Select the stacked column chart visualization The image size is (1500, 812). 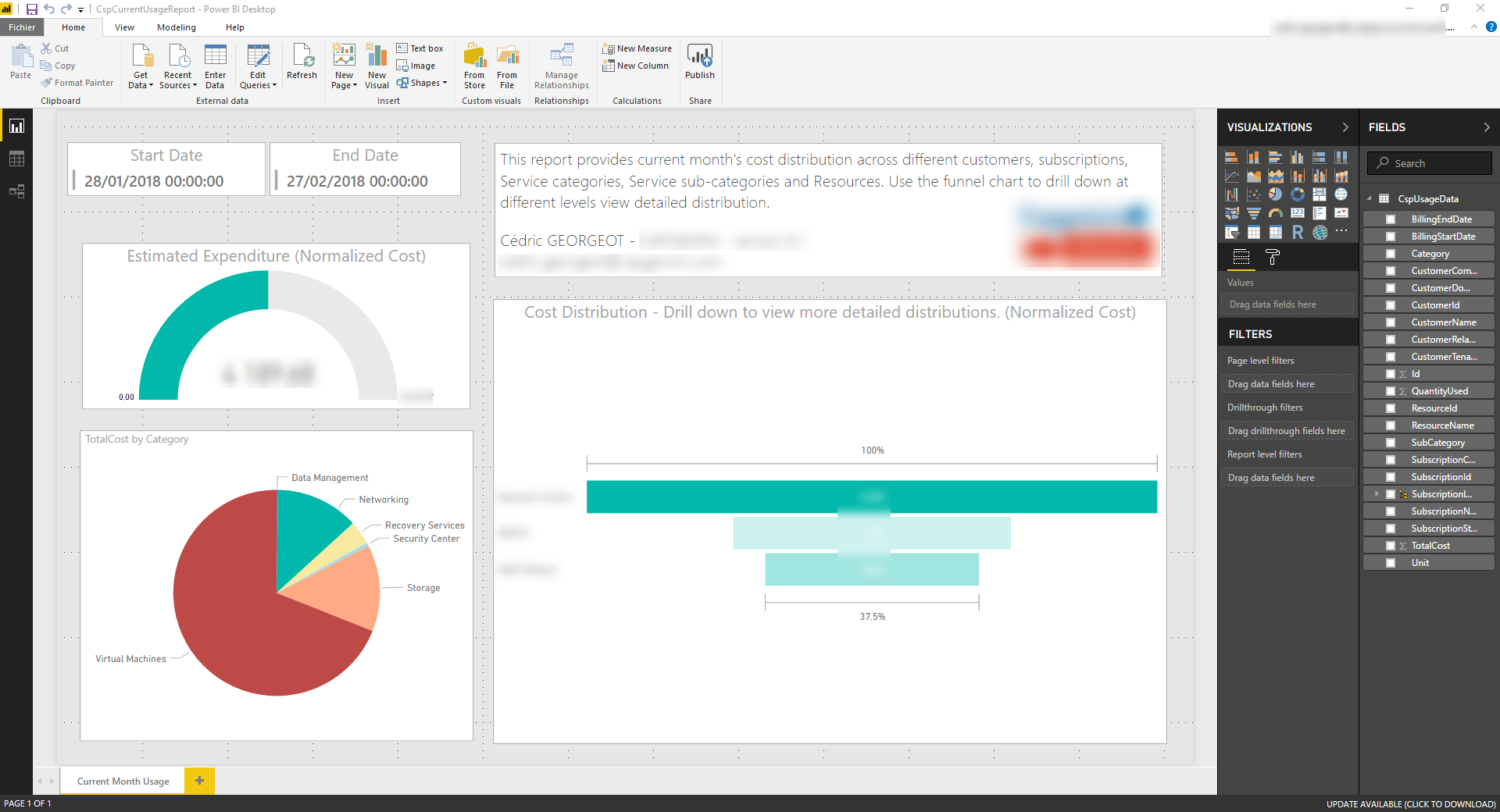1253,157
